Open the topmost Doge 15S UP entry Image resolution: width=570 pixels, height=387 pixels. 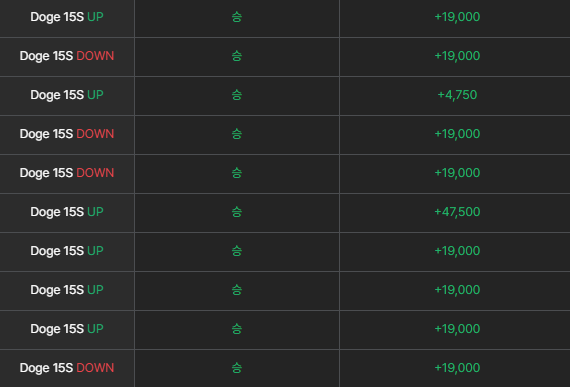[67, 17]
